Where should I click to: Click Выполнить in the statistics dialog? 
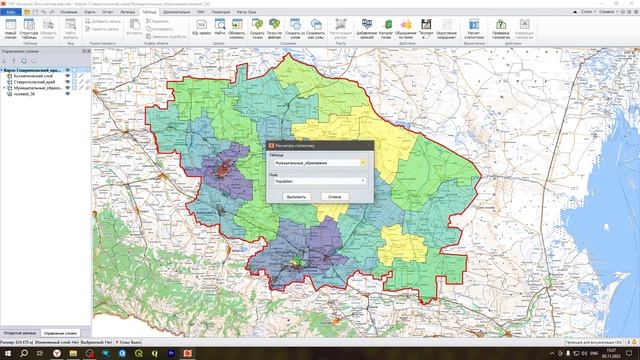pos(296,197)
